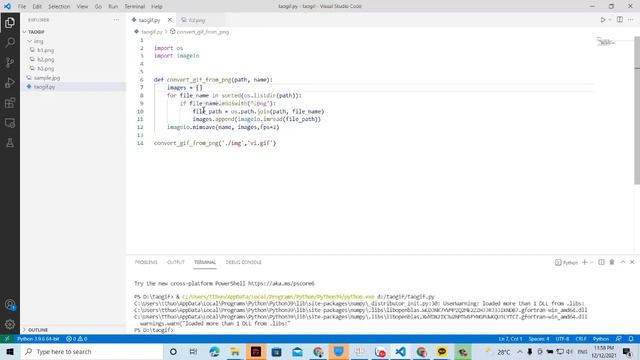This screenshot has height=360, width=640.
Task: Click the Windows Start button
Action: pyautogui.click(x=10, y=352)
